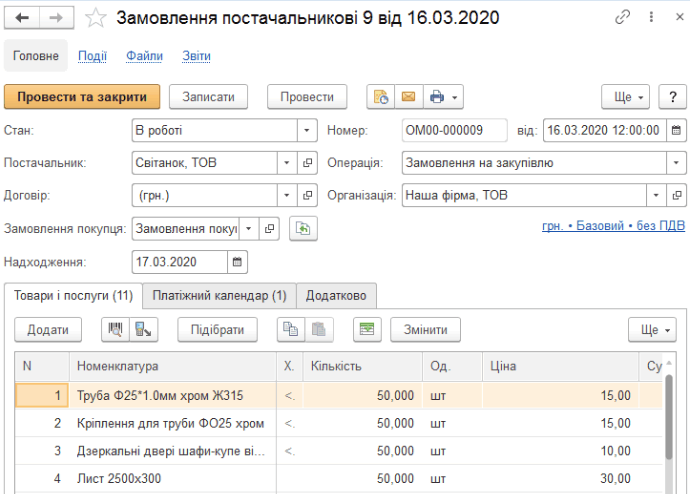Expand the Замовлення покупця dropdown arrow
Viewport: 690px width, 494px height.
tap(249, 228)
